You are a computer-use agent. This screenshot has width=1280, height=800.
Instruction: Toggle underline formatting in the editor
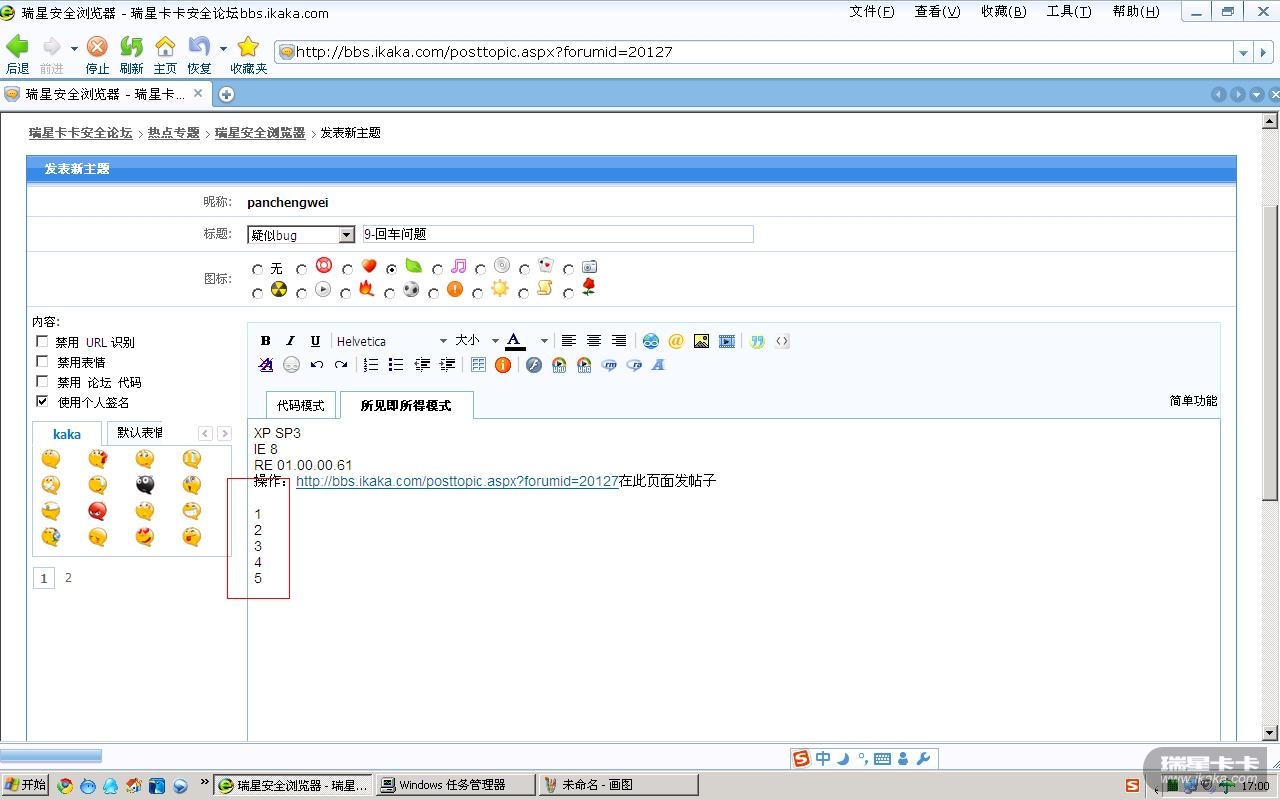tap(316, 341)
